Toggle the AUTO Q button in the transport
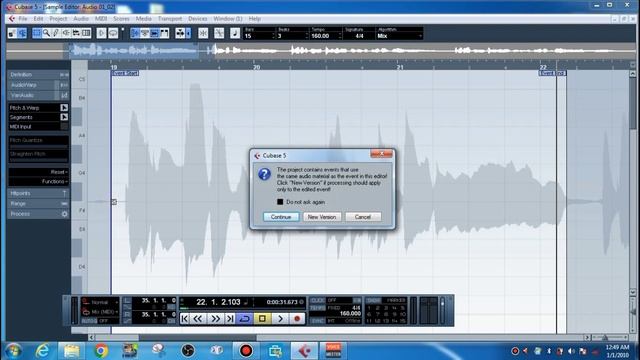 89,321
